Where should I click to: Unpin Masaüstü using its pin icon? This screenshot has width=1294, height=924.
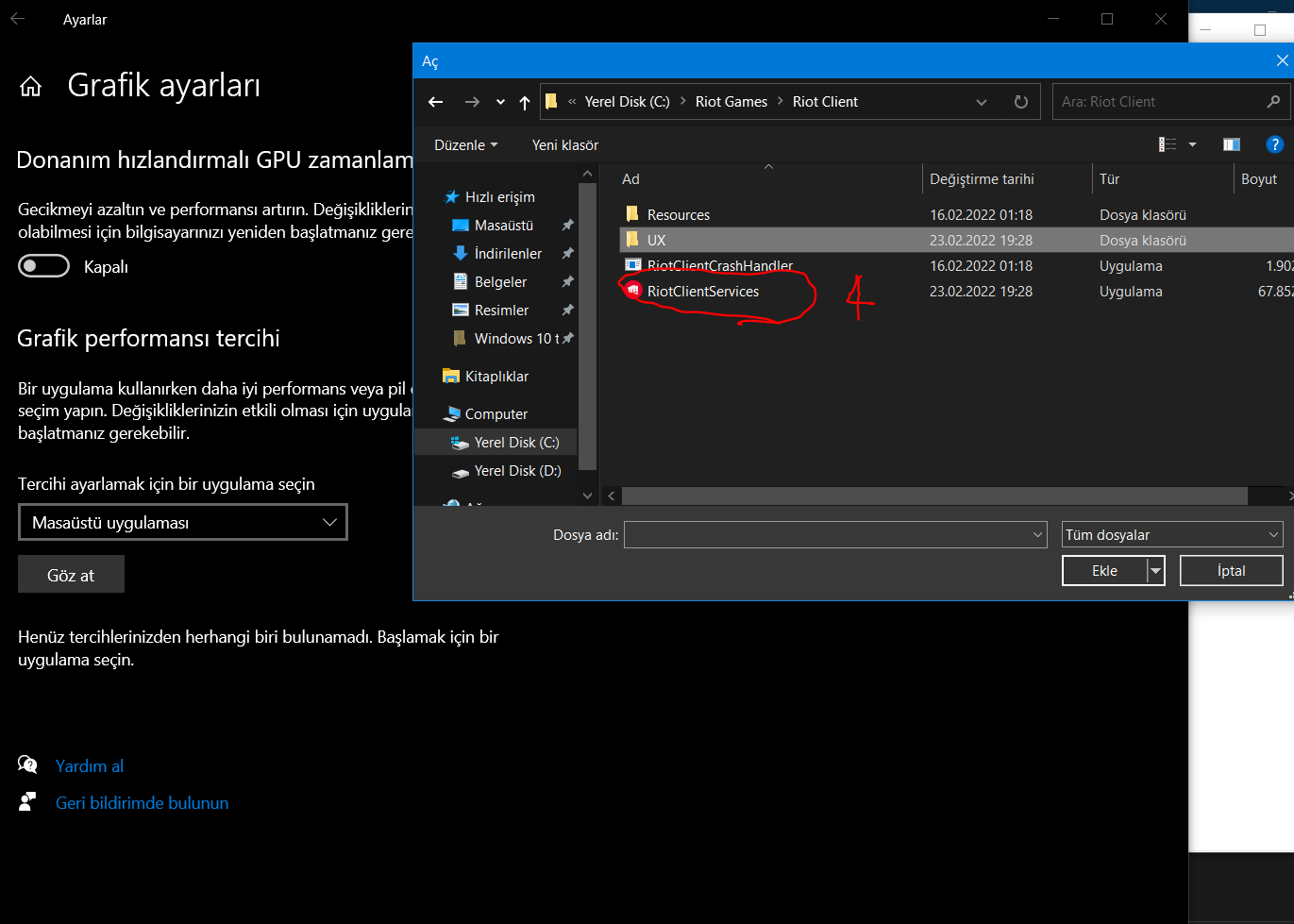pos(567,226)
